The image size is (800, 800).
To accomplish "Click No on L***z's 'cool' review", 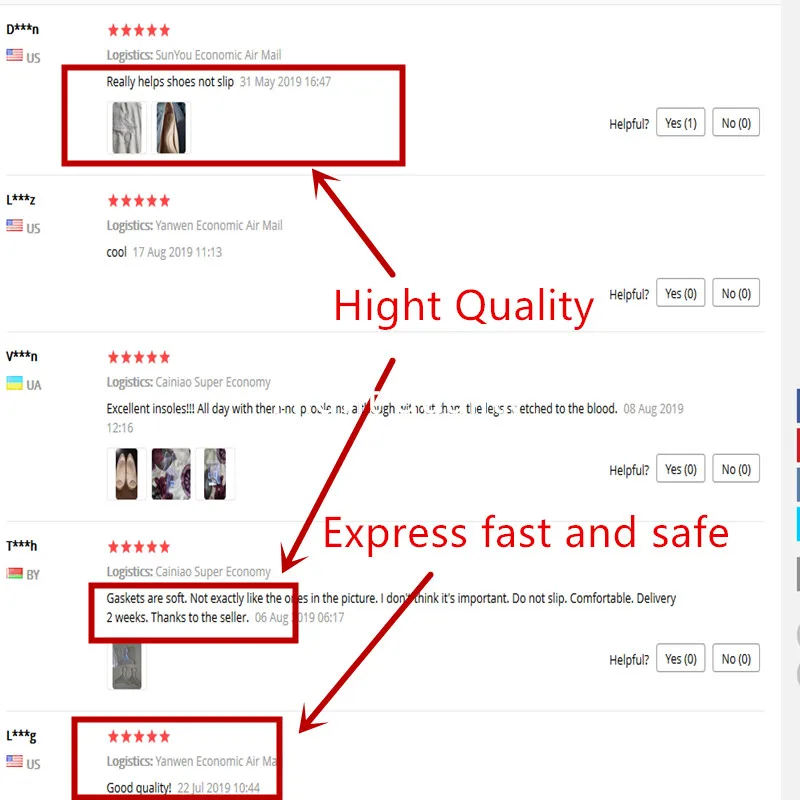I will 736,293.
